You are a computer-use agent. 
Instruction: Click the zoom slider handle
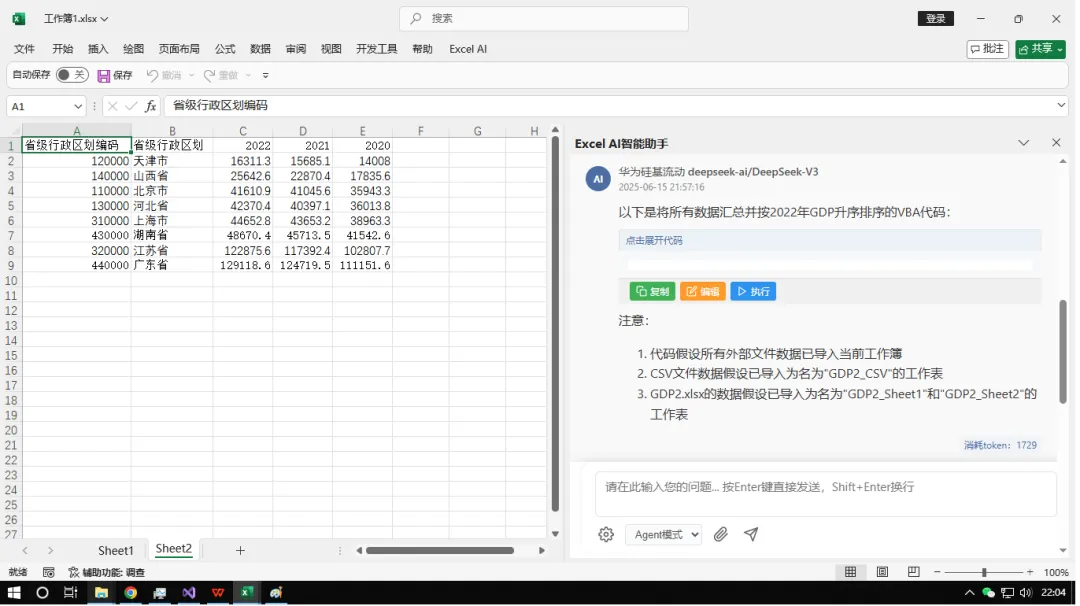[x=984, y=573]
